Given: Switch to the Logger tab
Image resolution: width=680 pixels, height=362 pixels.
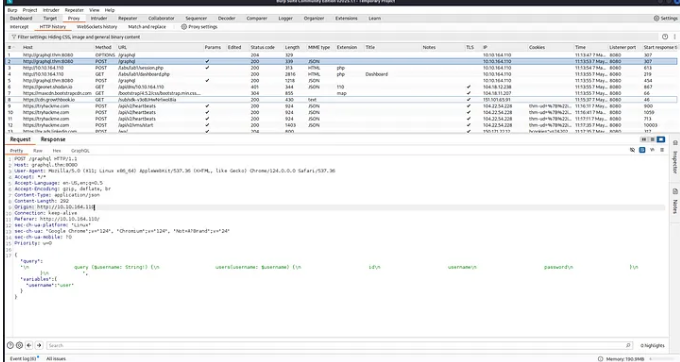Looking at the screenshot, I should coord(285,18).
